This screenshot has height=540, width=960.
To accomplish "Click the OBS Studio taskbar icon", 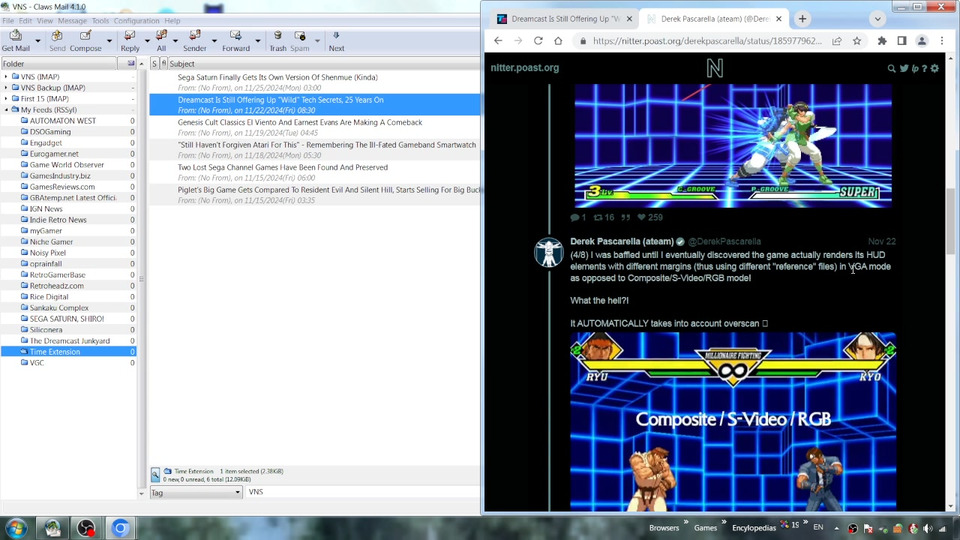I will click(86, 528).
